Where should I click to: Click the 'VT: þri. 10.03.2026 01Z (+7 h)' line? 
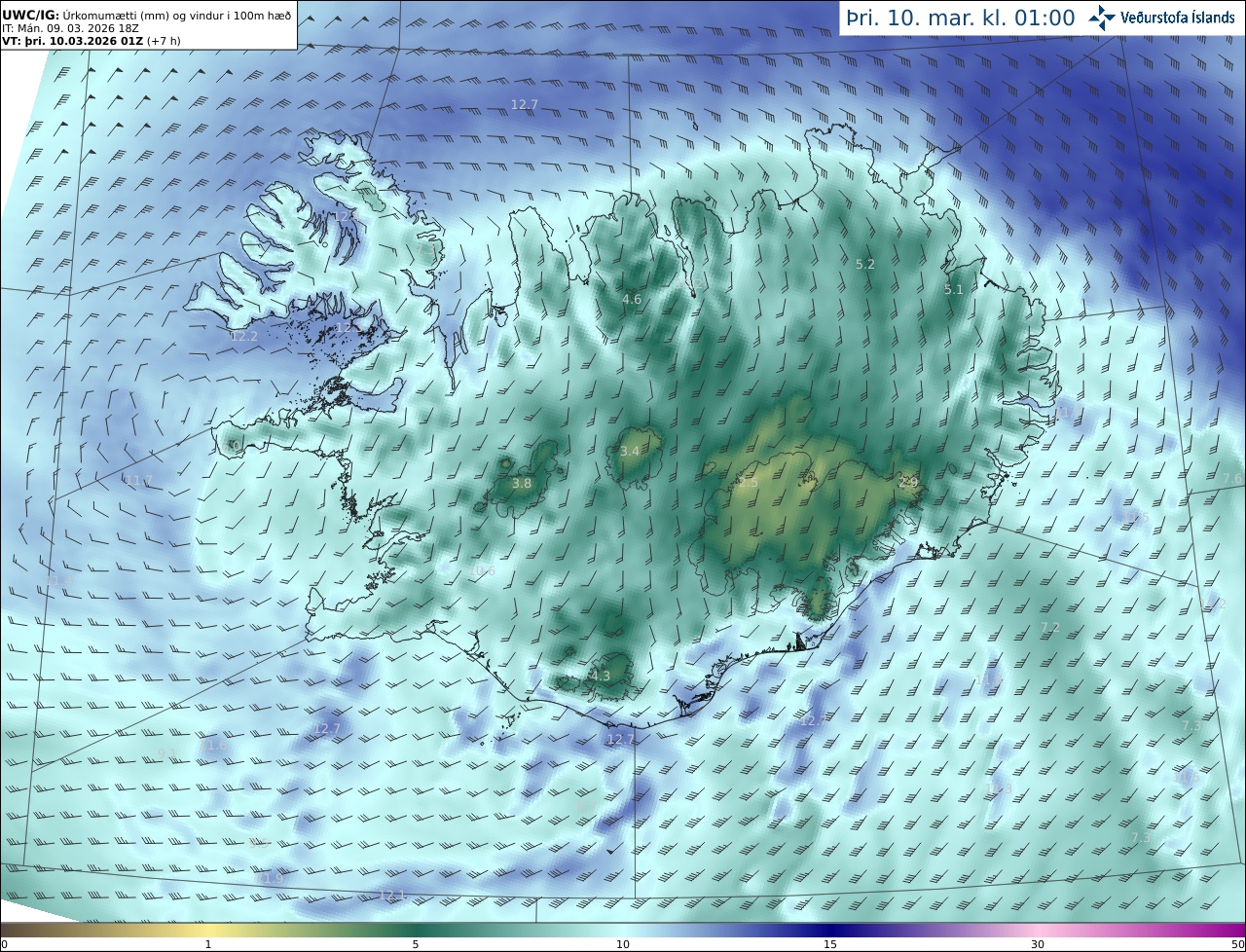[x=92, y=41]
